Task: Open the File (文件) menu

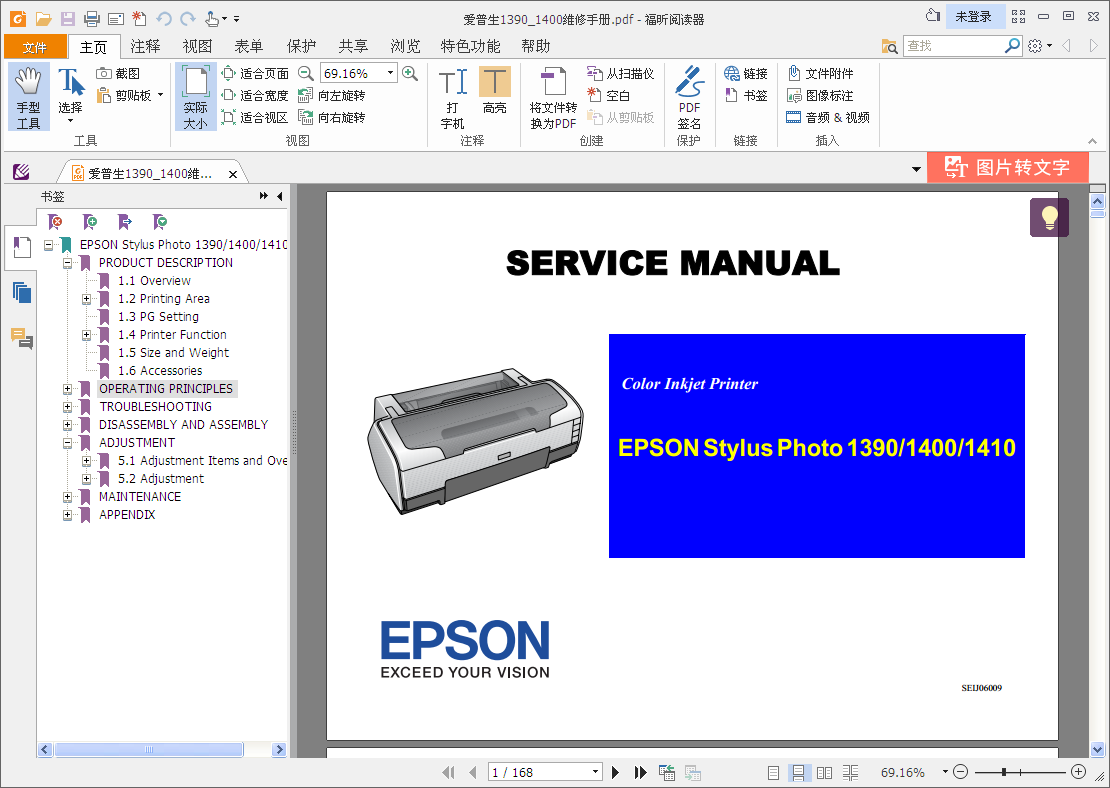Action: coord(35,47)
